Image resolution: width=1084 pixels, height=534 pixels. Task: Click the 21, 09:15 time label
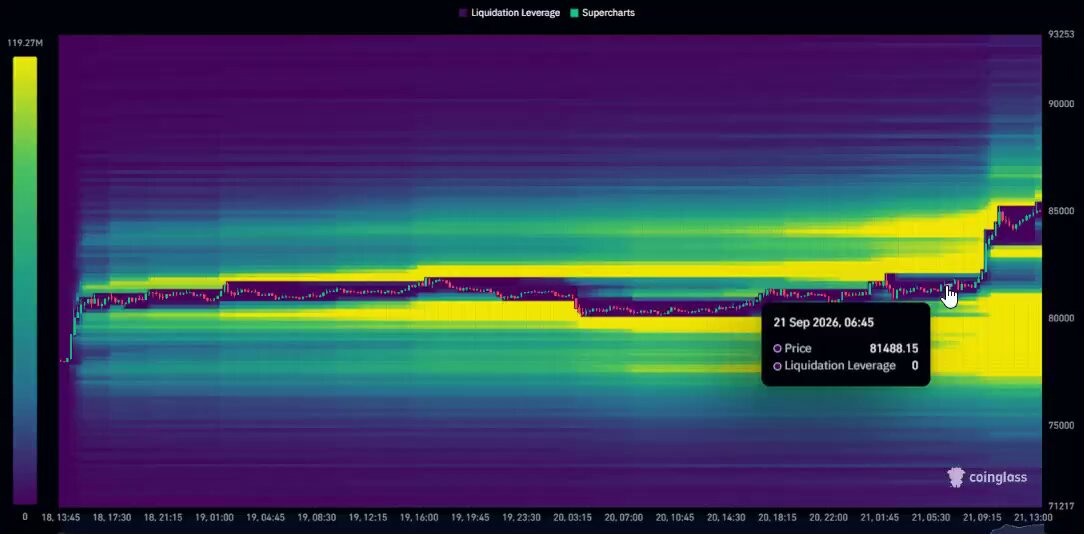click(982, 517)
